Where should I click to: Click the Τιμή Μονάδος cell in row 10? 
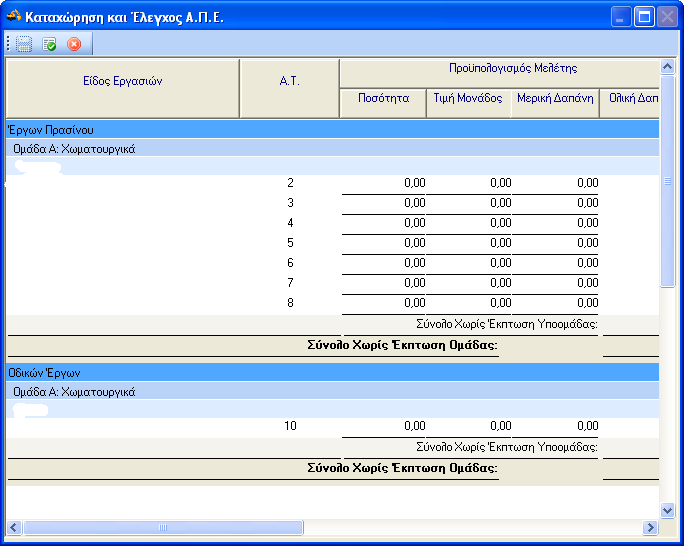click(469, 426)
